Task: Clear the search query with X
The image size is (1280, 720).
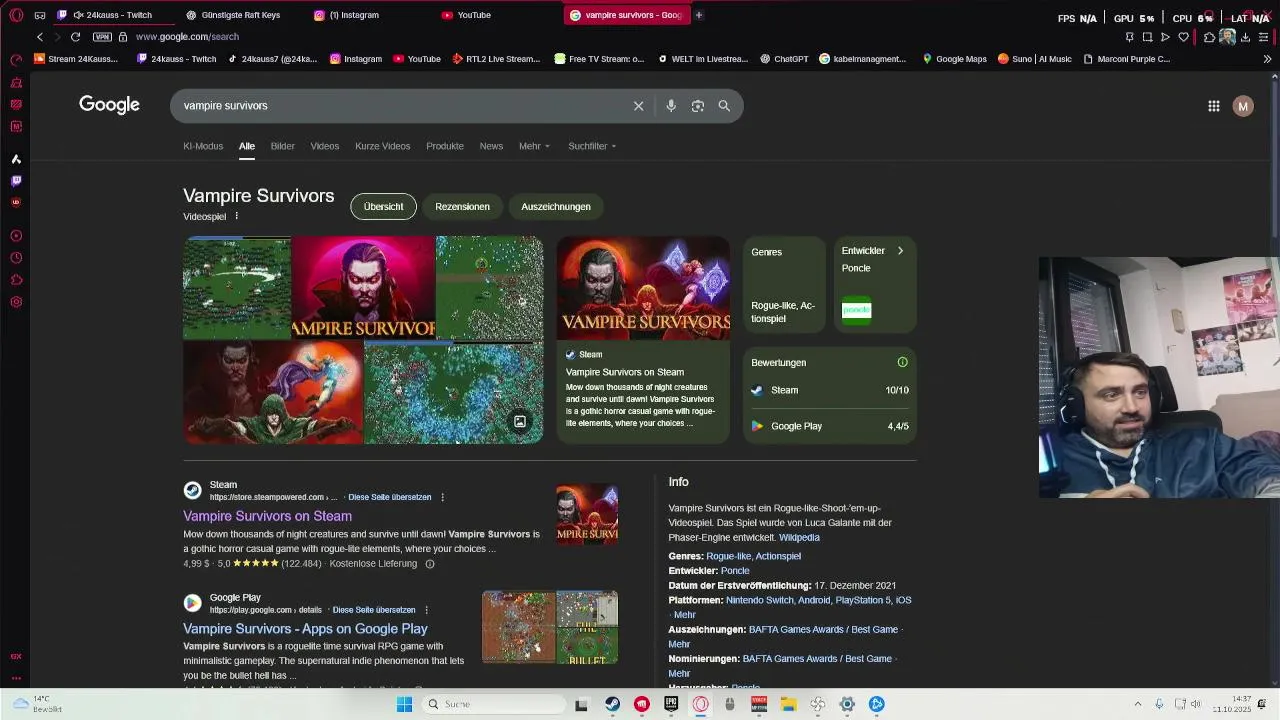Action: click(x=638, y=106)
